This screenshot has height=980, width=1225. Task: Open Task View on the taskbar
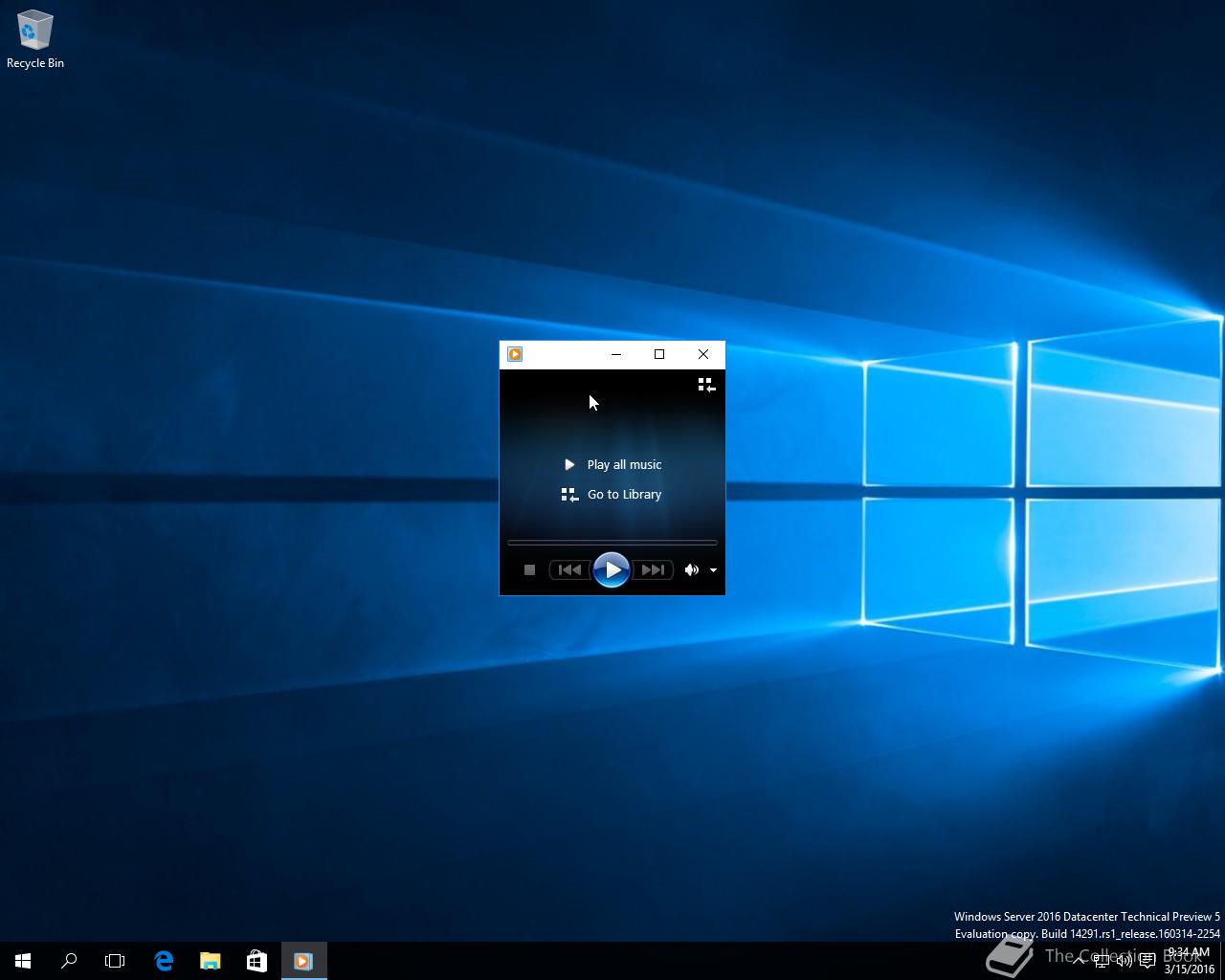[x=115, y=961]
